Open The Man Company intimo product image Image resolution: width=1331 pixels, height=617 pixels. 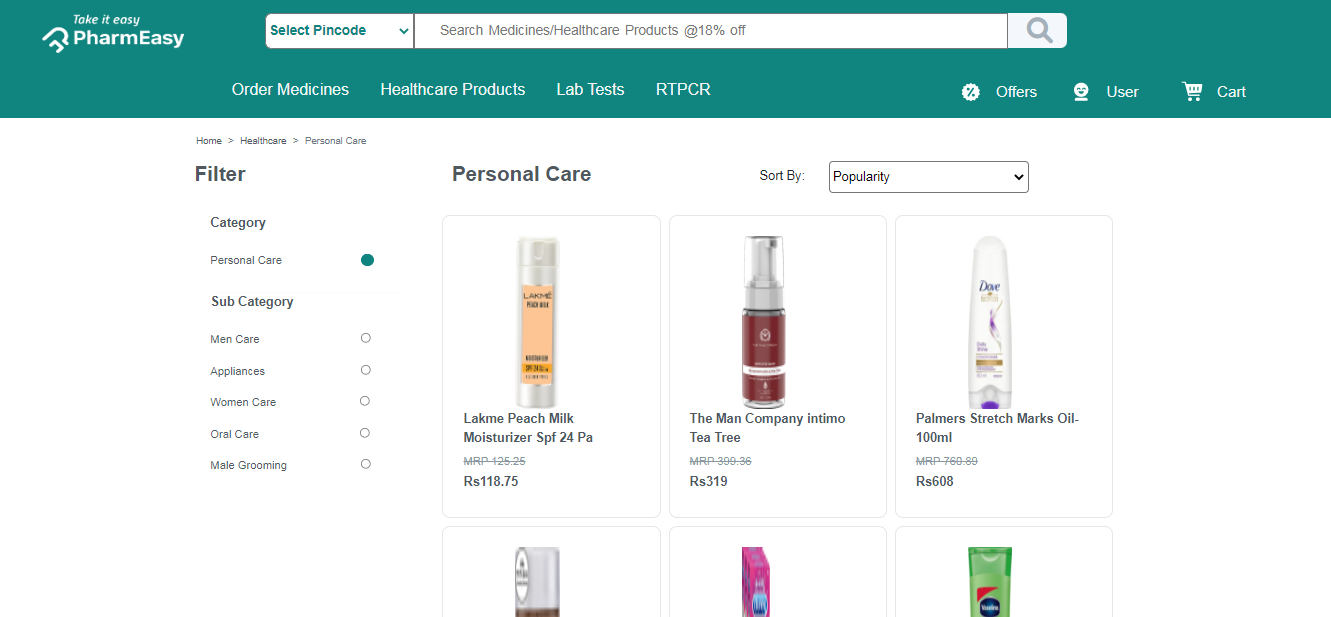pyautogui.click(x=765, y=322)
